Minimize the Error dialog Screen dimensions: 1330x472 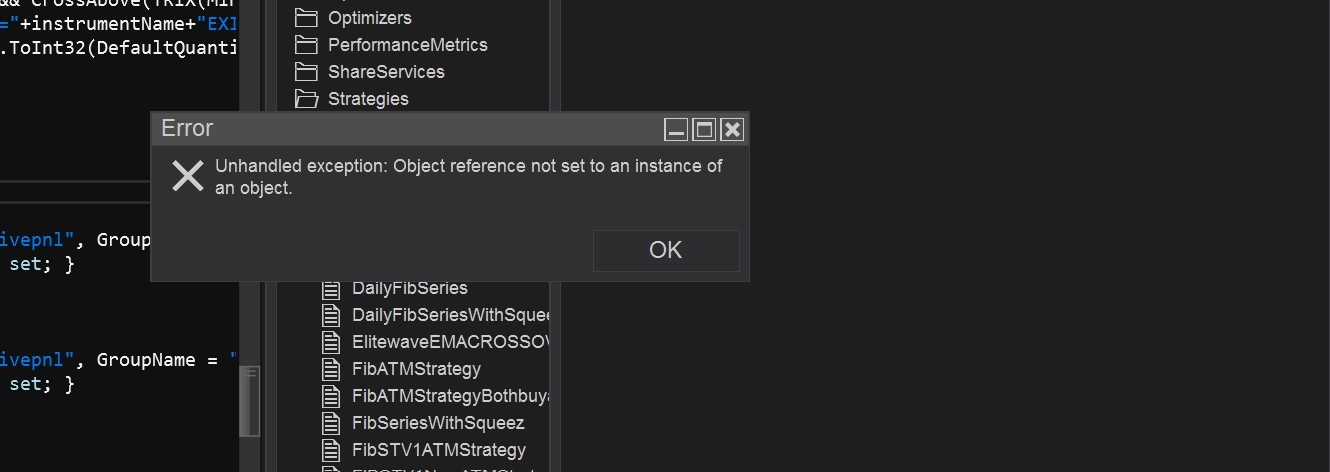[677, 129]
